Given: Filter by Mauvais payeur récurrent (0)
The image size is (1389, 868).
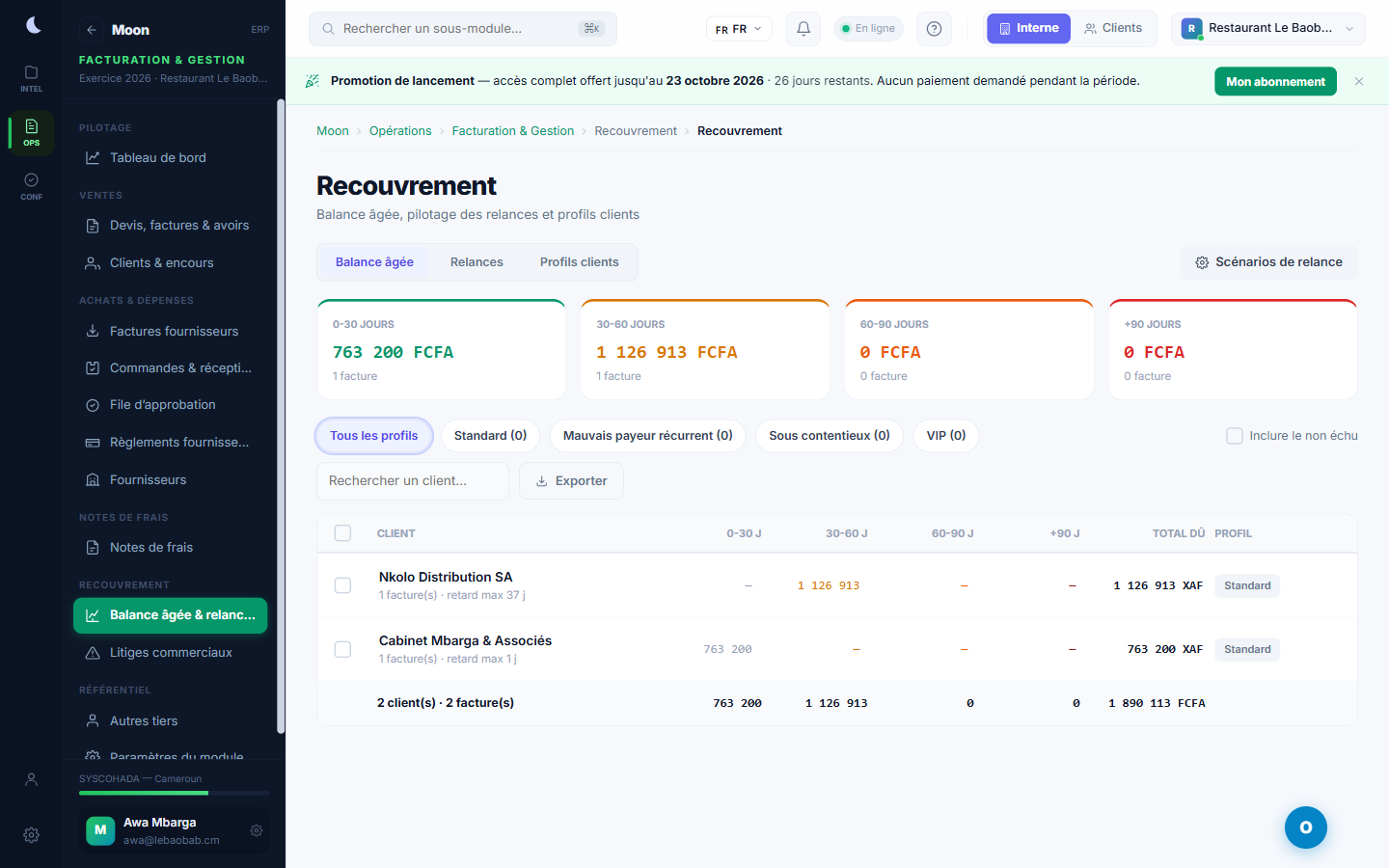Looking at the screenshot, I should click(x=648, y=436).
